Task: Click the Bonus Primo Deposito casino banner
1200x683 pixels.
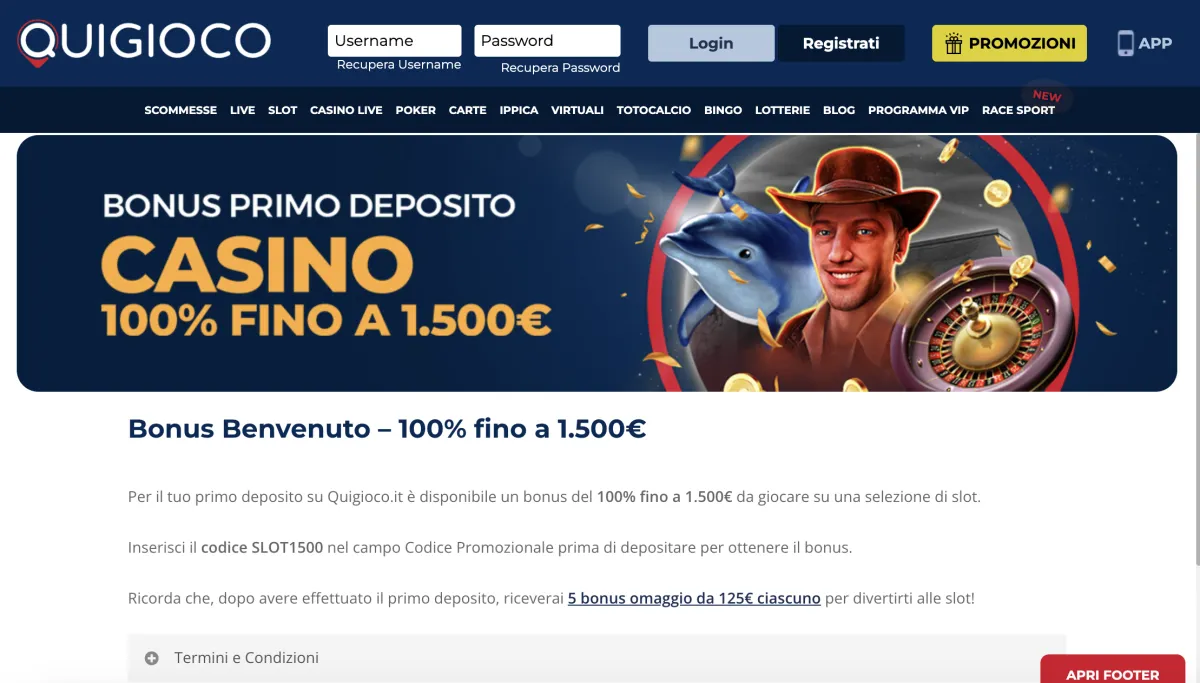Action: [597, 263]
